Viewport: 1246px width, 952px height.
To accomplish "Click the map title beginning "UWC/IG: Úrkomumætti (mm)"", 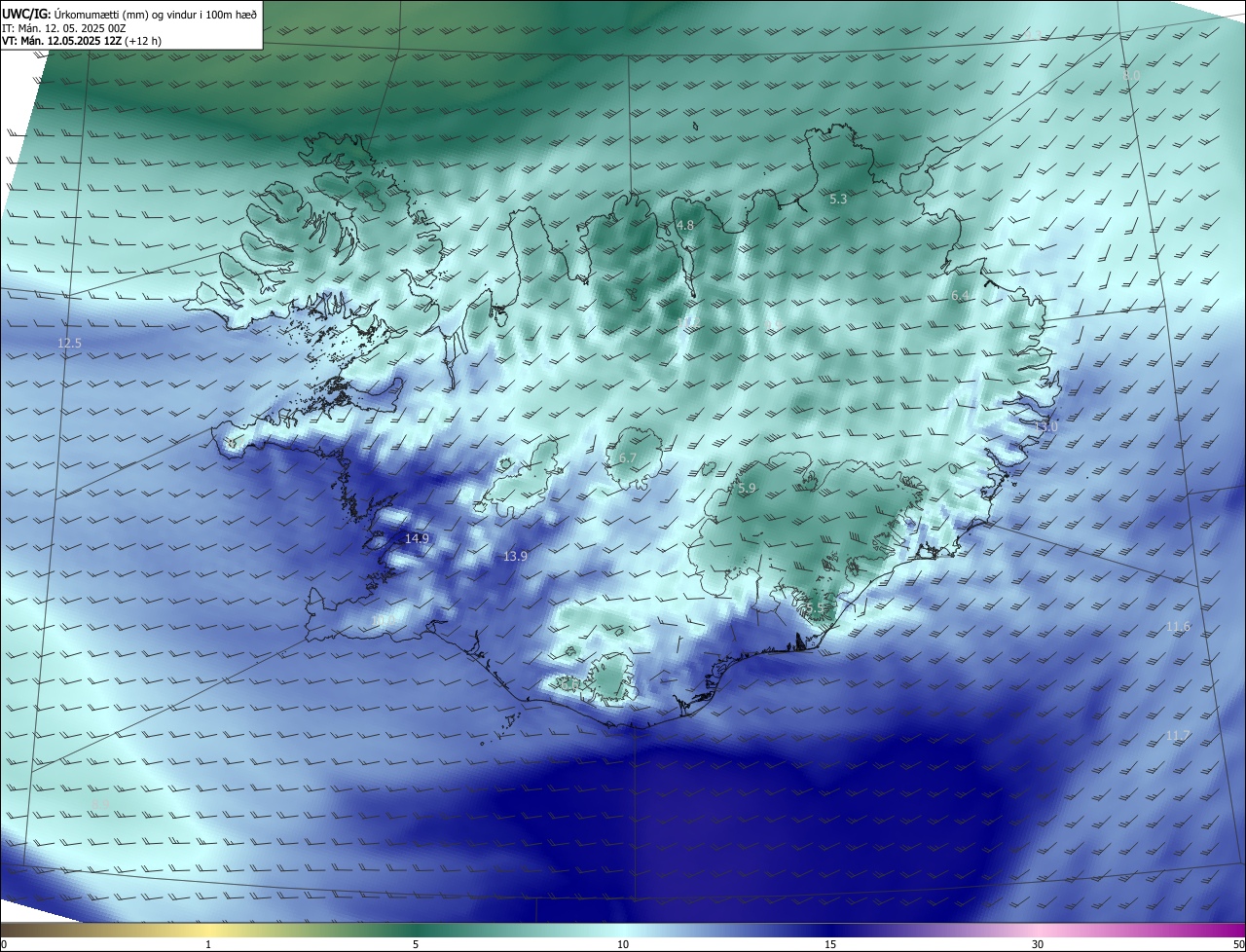I will (x=129, y=14).
